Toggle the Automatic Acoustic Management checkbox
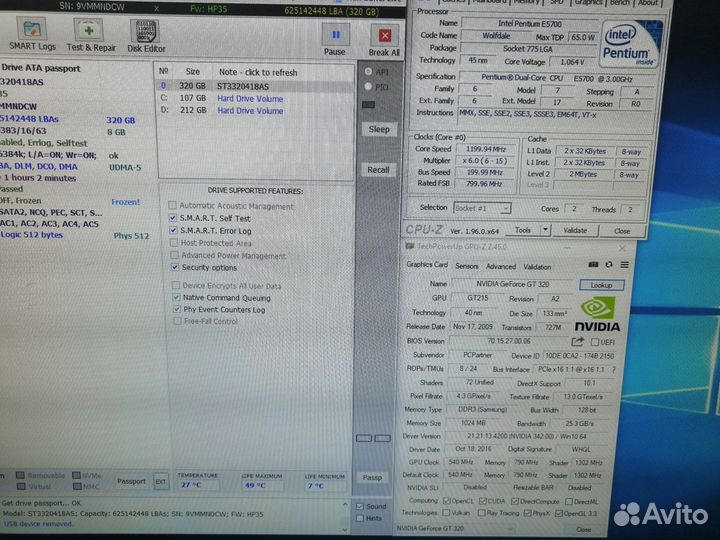Viewport: 720px width, 540px height. tap(172, 205)
